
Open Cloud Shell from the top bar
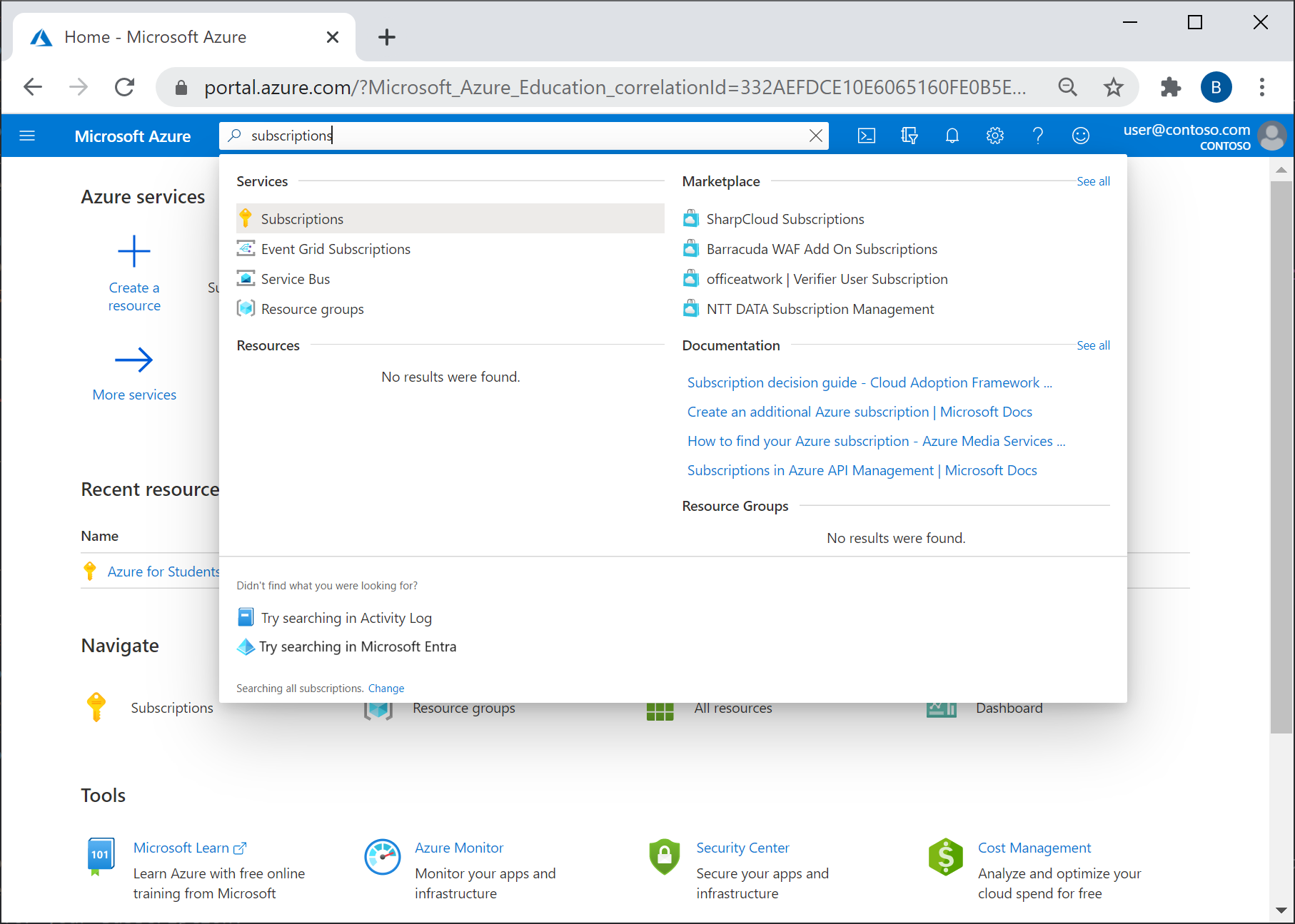point(866,136)
